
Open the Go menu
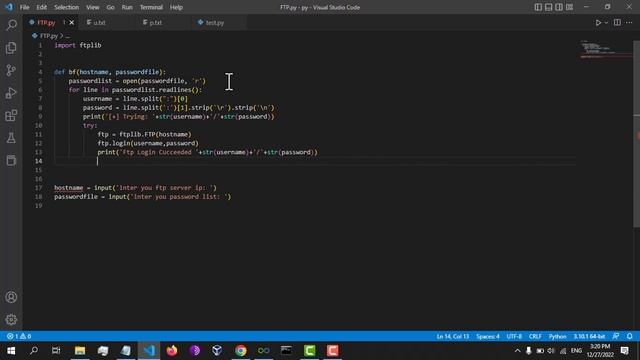tap(111, 7)
